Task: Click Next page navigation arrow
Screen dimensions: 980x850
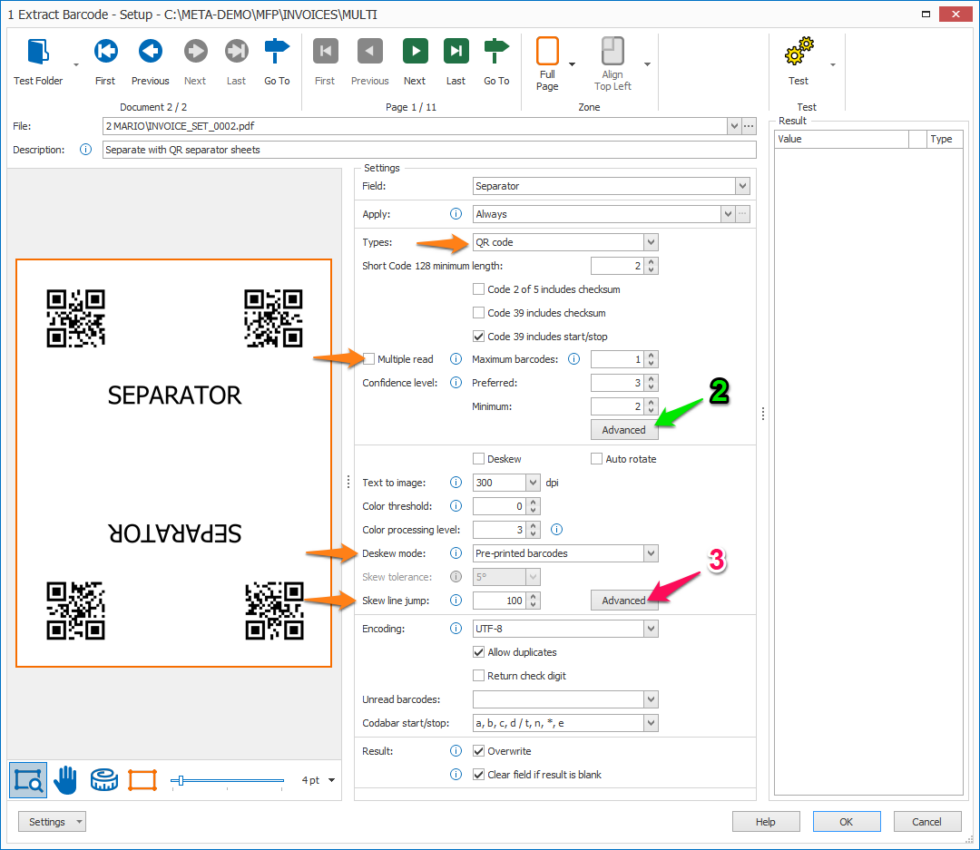Action: pos(414,50)
